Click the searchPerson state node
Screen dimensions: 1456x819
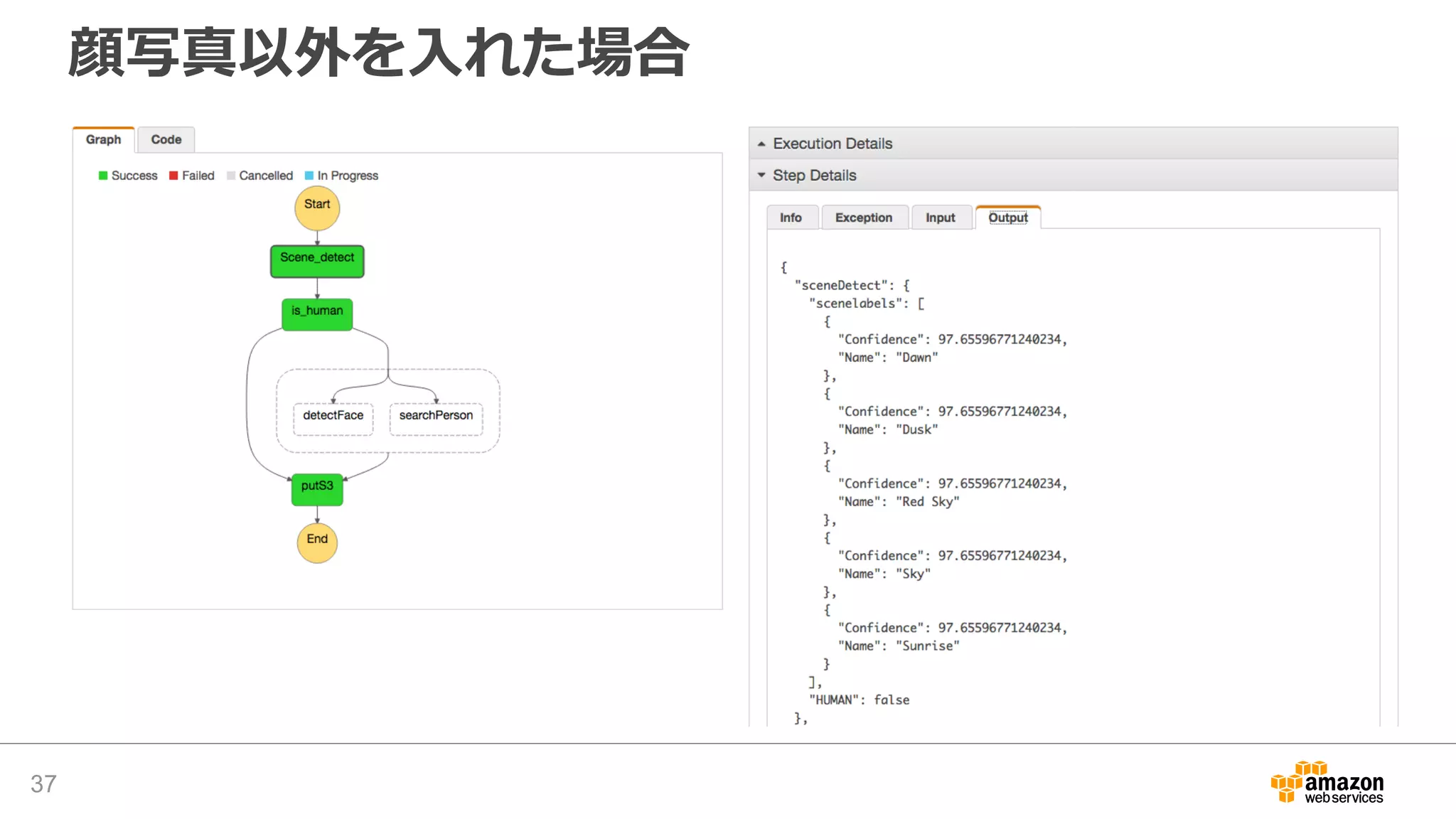tap(436, 418)
